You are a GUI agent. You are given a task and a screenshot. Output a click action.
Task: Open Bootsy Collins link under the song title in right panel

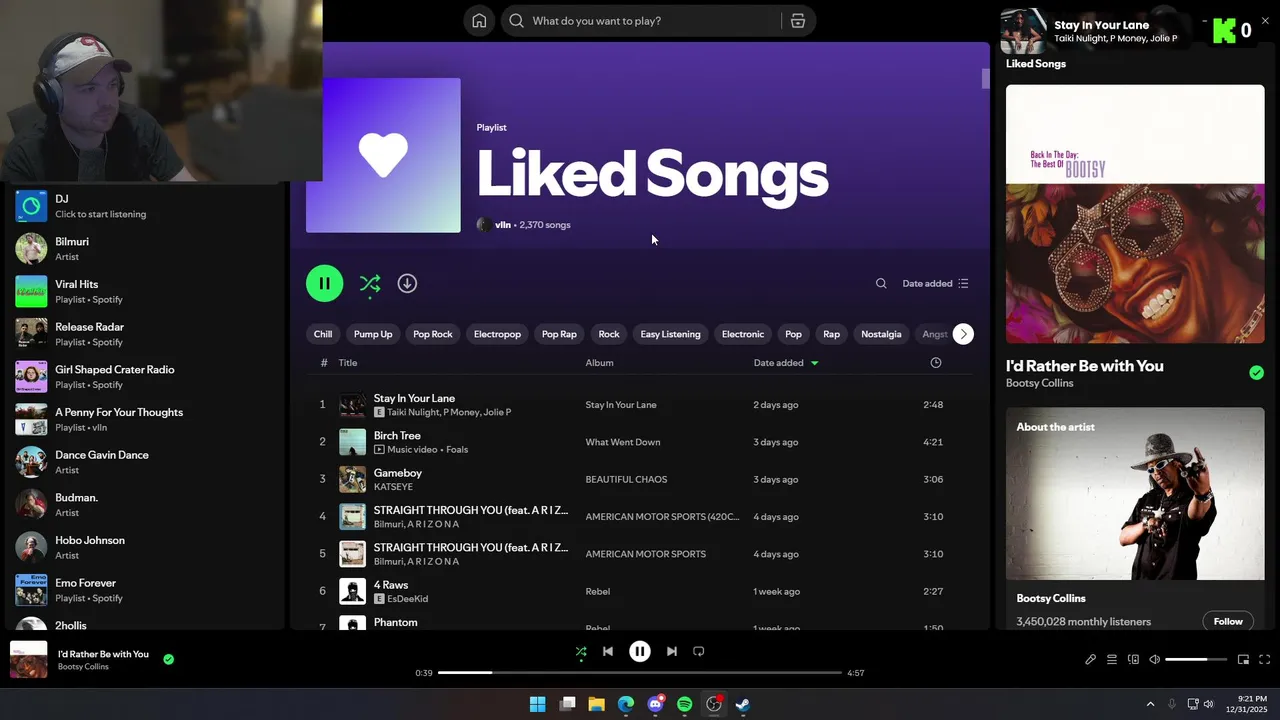[1039, 383]
